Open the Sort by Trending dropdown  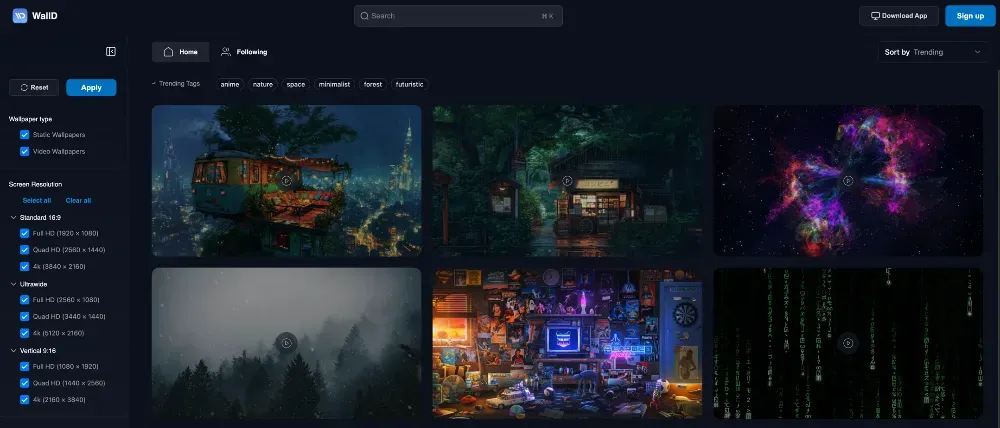coord(932,52)
